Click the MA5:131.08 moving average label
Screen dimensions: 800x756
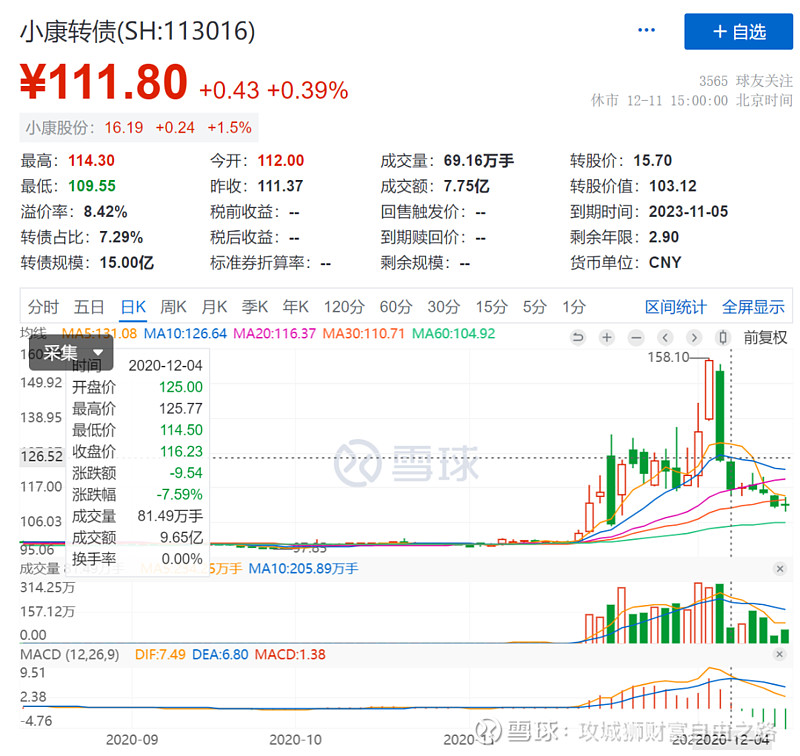(x=99, y=334)
